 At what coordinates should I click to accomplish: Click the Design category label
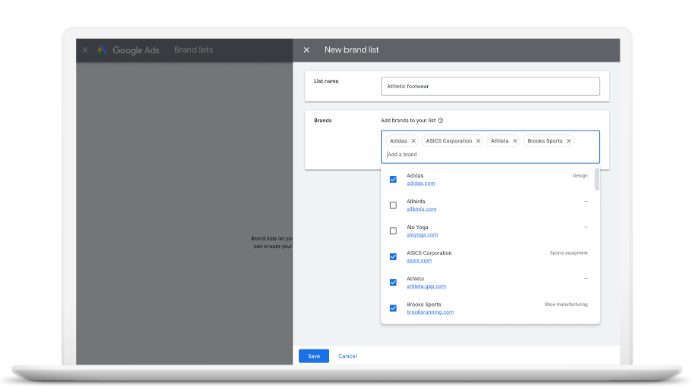(x=580, y=176)
